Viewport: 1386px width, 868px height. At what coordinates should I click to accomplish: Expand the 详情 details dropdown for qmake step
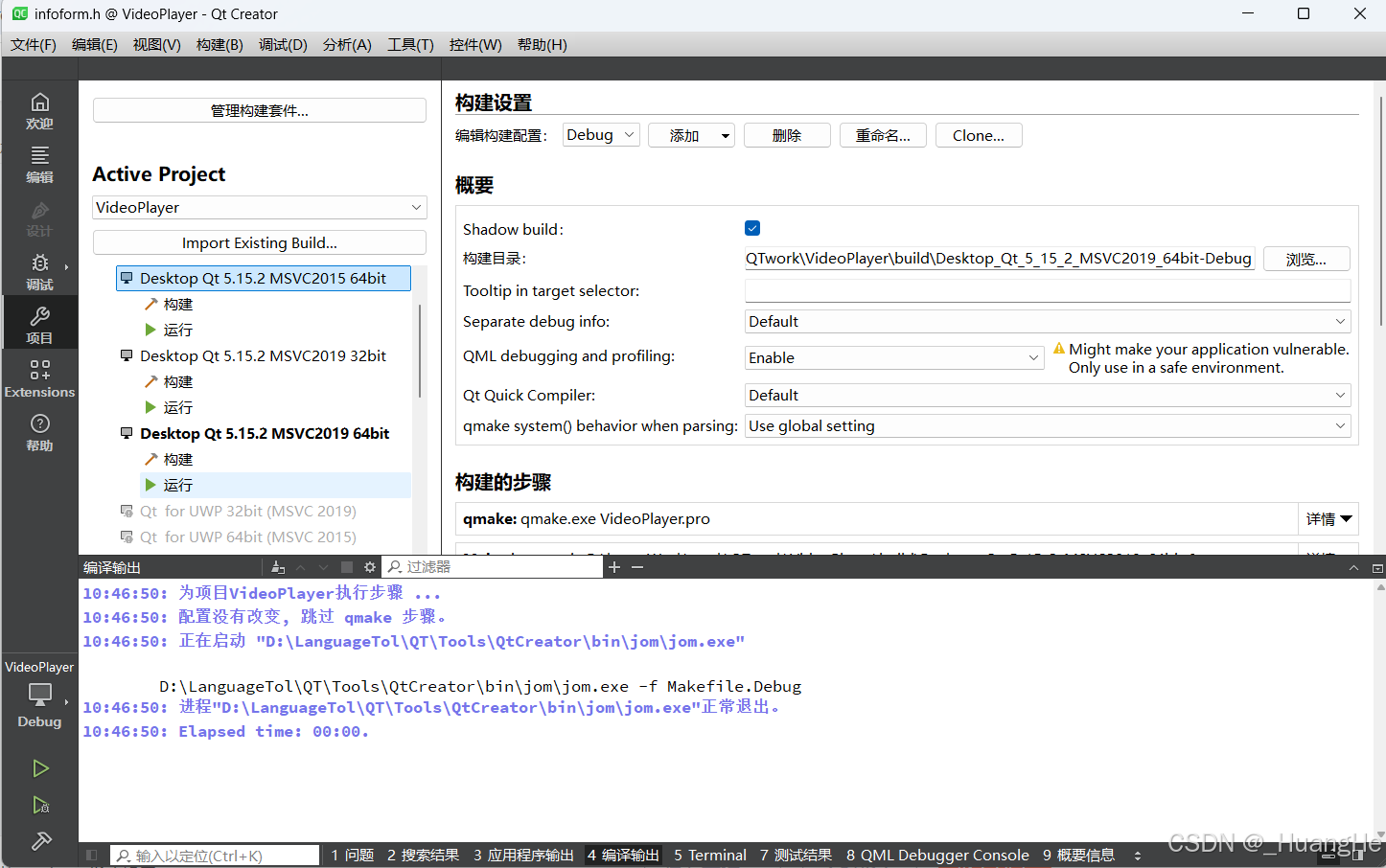tap(1328, 518)
